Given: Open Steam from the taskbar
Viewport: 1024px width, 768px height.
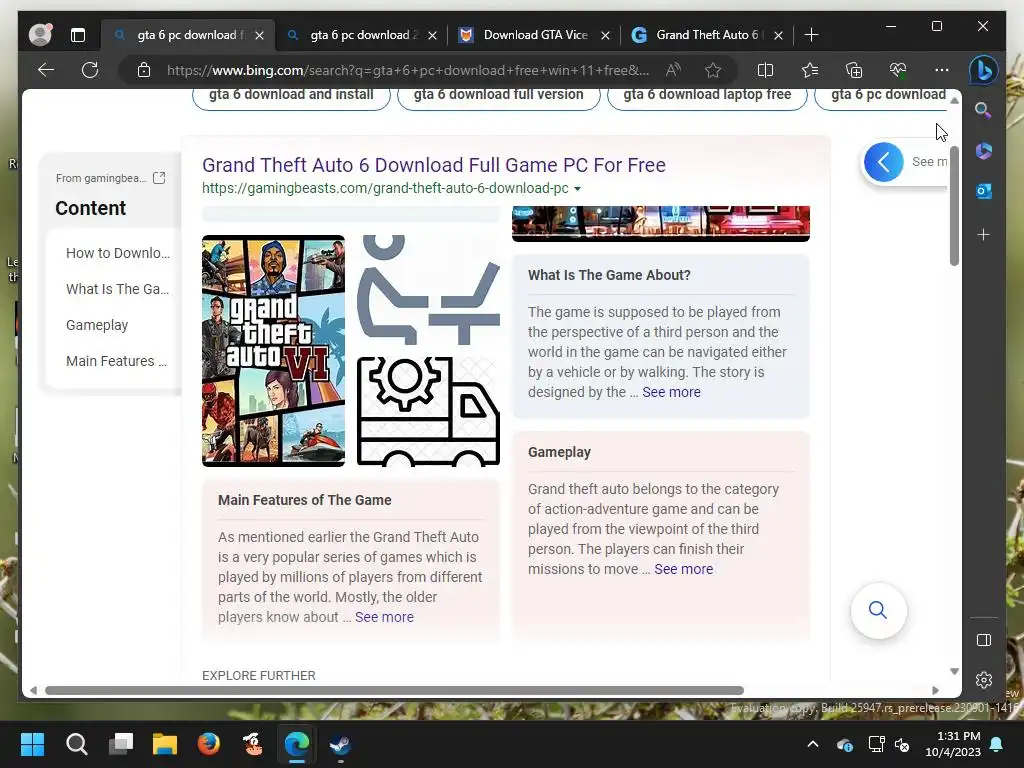Looking at the screenshot, I should (340, 744).
